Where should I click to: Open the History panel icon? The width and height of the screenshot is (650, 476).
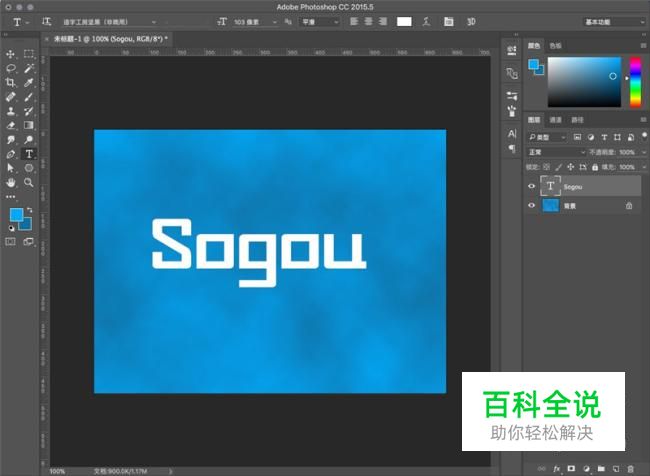coord(512,51)
